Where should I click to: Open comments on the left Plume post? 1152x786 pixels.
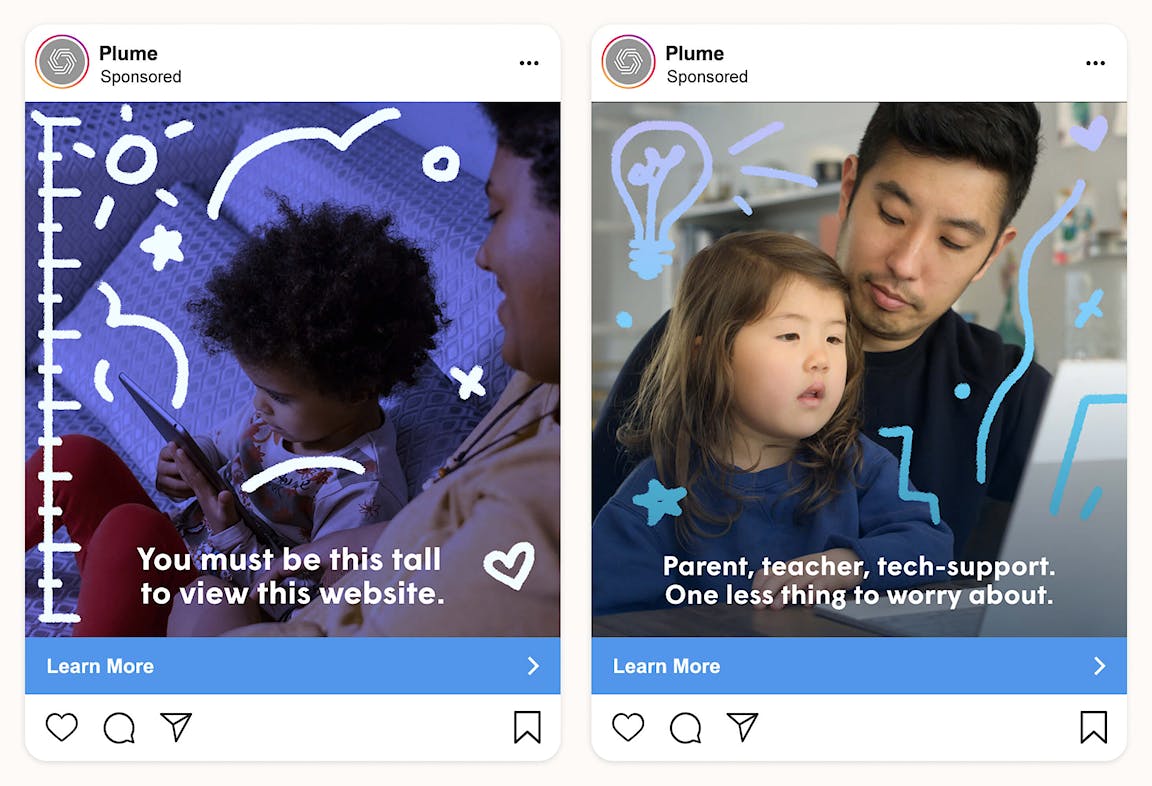coord(119,728)
